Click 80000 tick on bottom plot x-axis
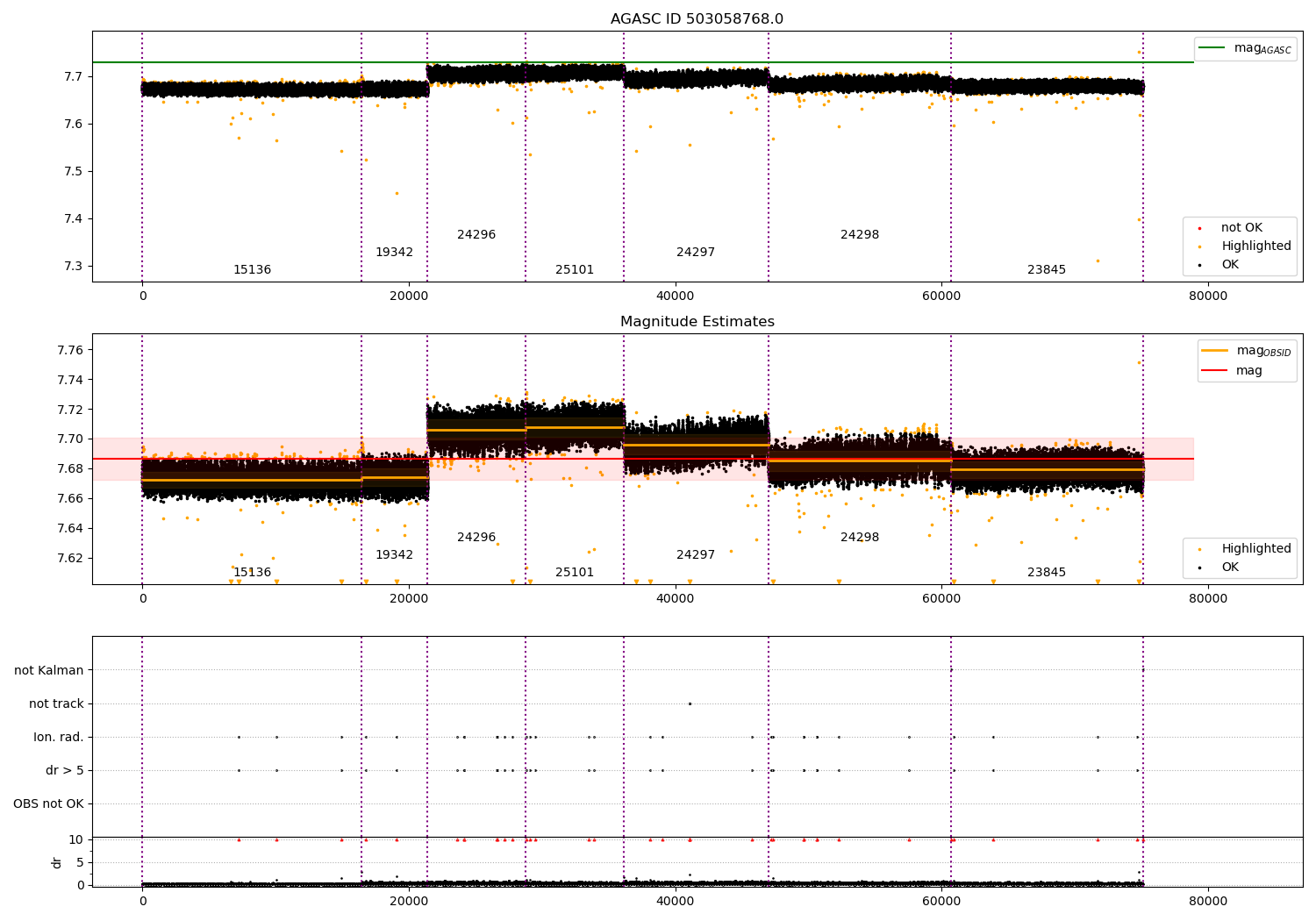This screenshot has height=921, width=1316. point(1208,902)
